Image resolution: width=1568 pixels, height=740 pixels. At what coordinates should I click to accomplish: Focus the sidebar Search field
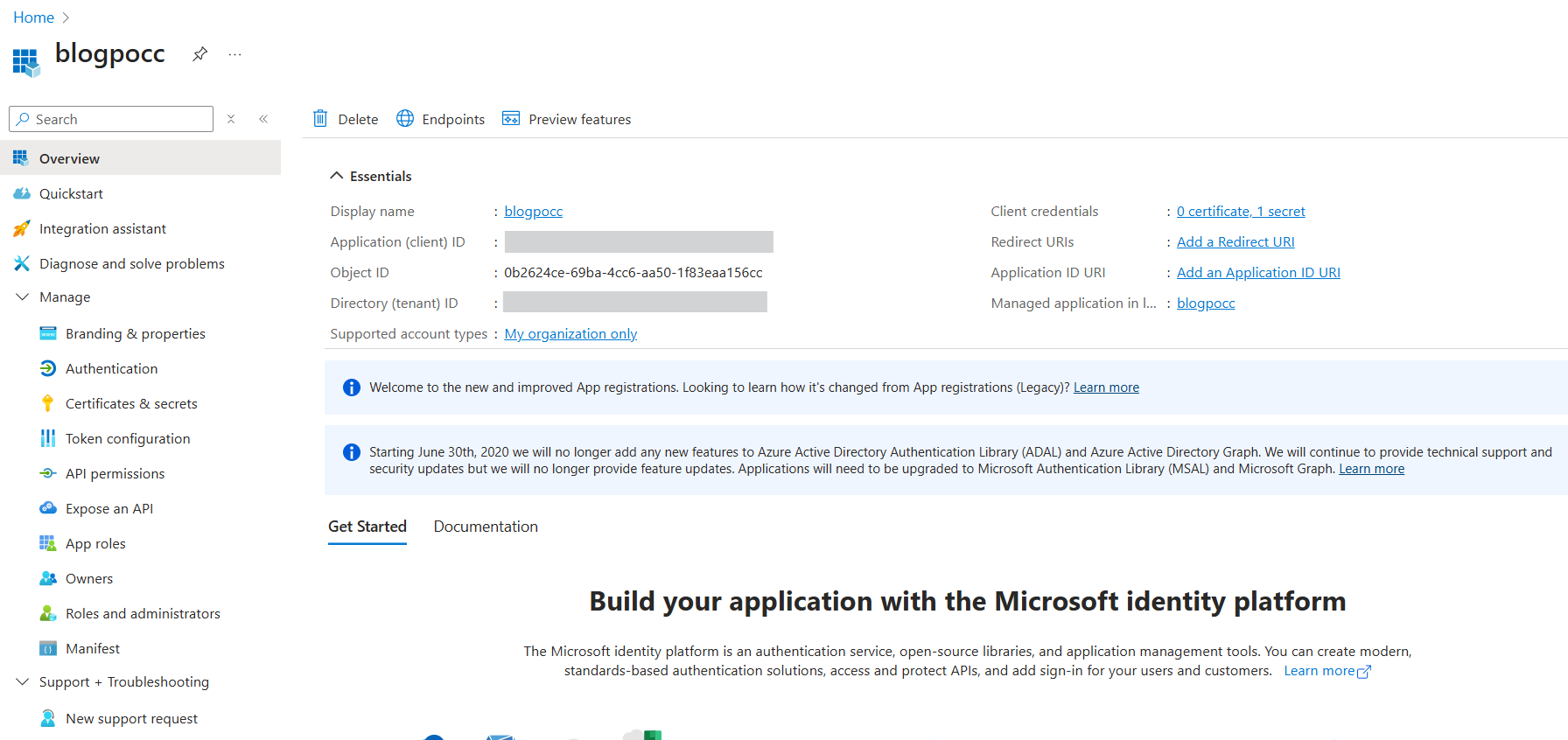click(x=111, y=119)
